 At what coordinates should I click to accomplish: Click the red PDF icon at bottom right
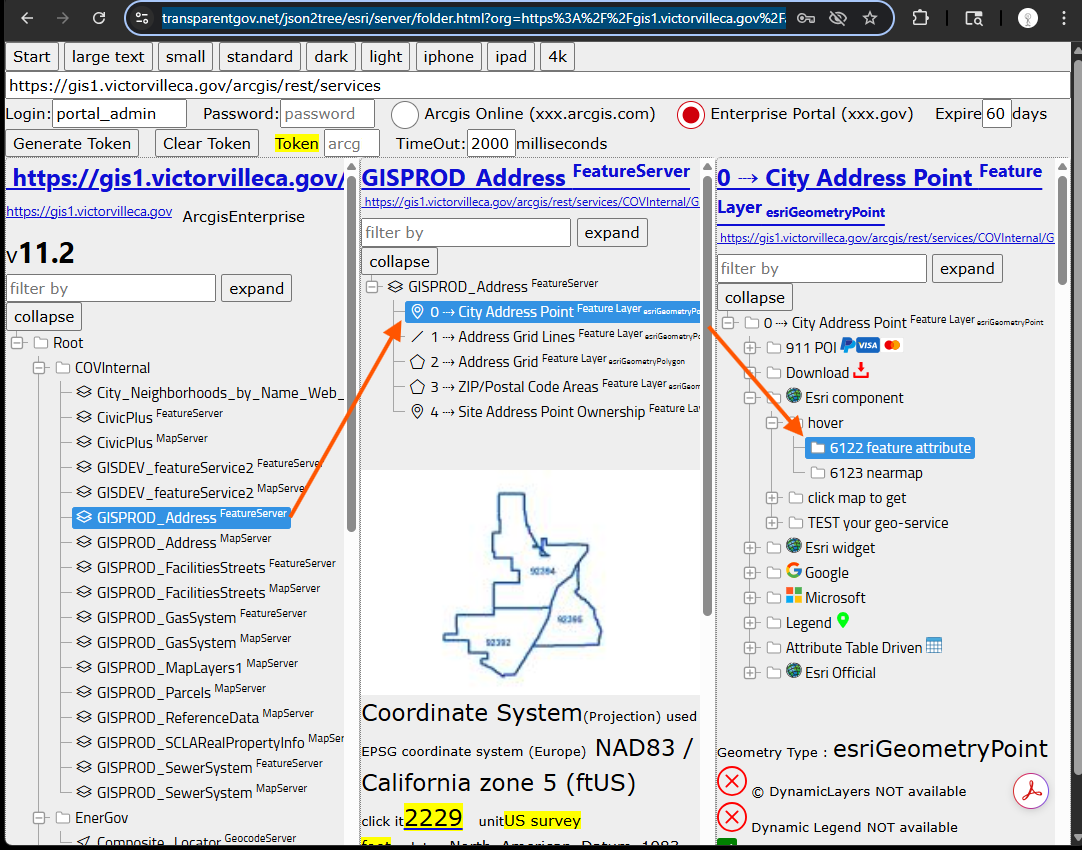1030,791
